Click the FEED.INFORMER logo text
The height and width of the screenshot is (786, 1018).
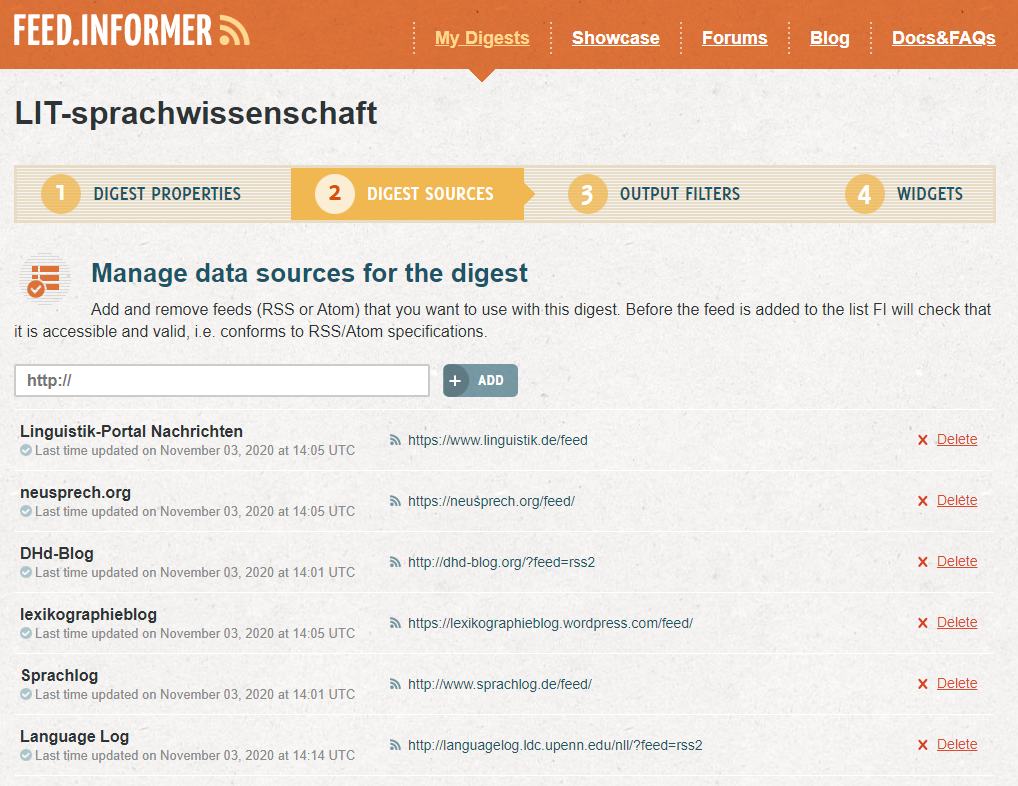(113, 31)
